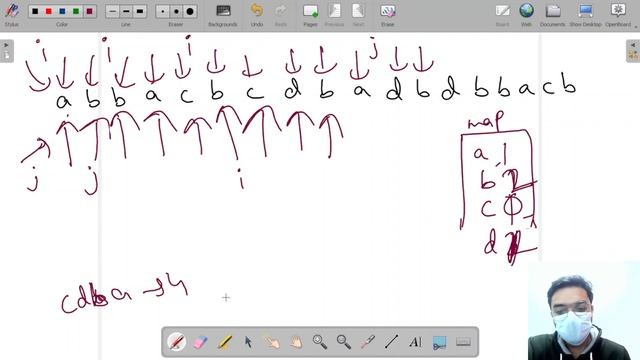This screenshot has width=640, height=360.
Task: Click the zoom in magnifier
Action: coord(320,342)
